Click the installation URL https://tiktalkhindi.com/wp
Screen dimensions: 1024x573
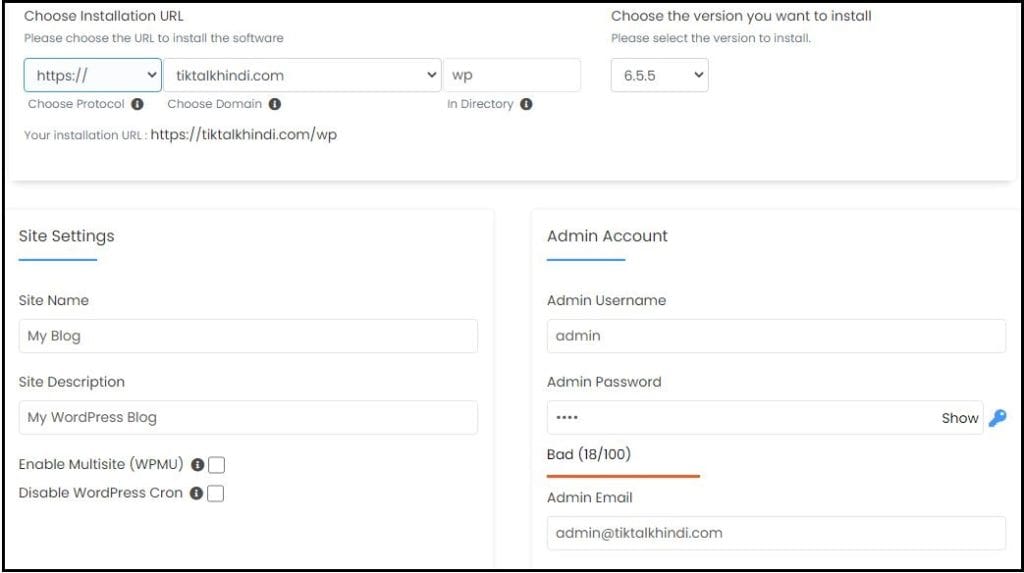243,135
